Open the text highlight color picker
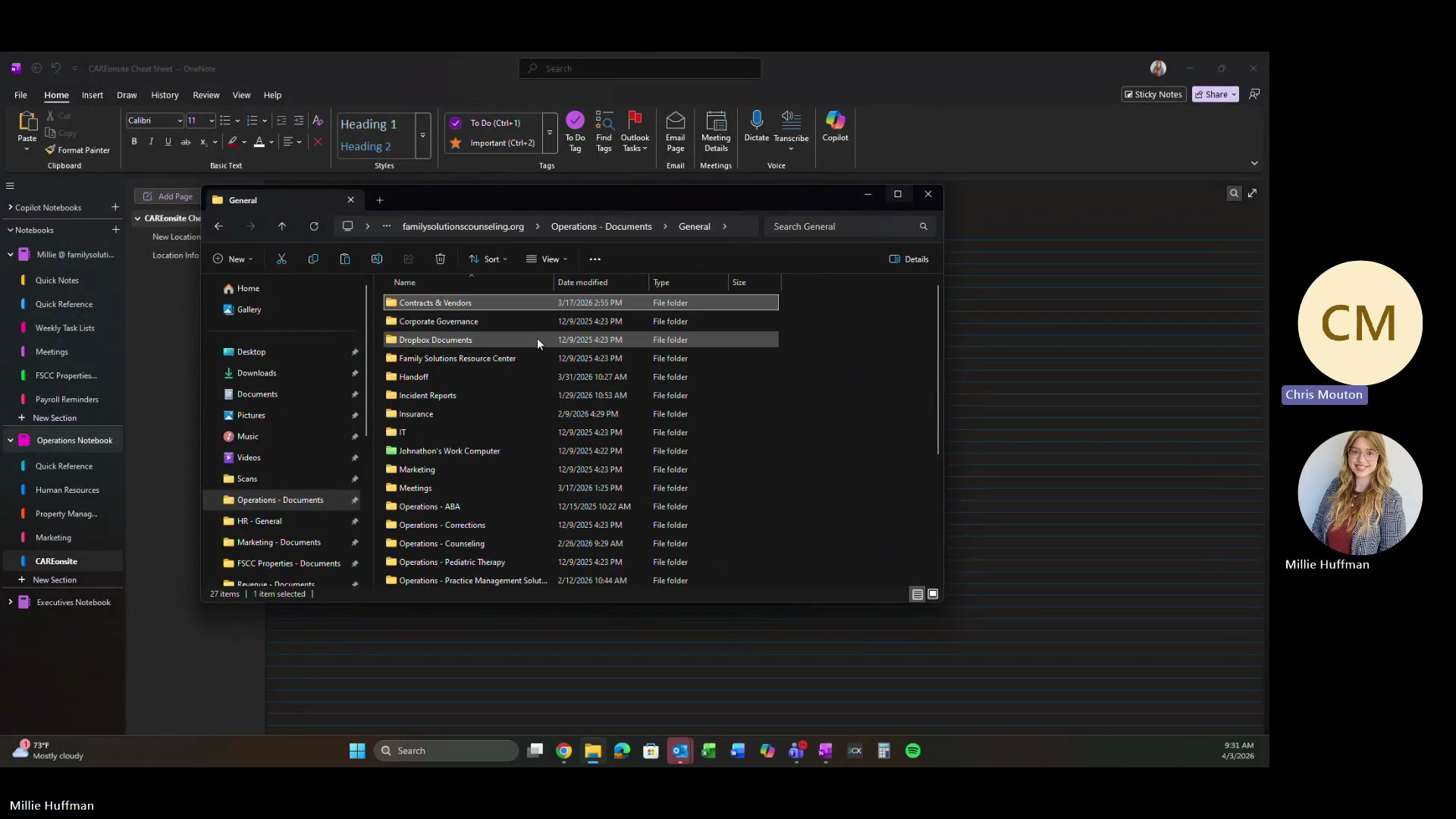The width and height of the screenshot is (1456, 819). tap(244, 142)
